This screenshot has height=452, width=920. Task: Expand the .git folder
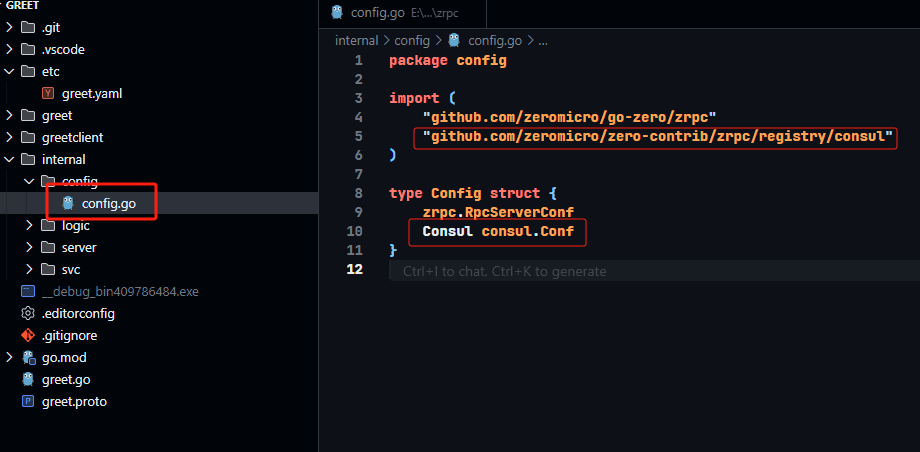pyautogui.click(x=10, y=27)
